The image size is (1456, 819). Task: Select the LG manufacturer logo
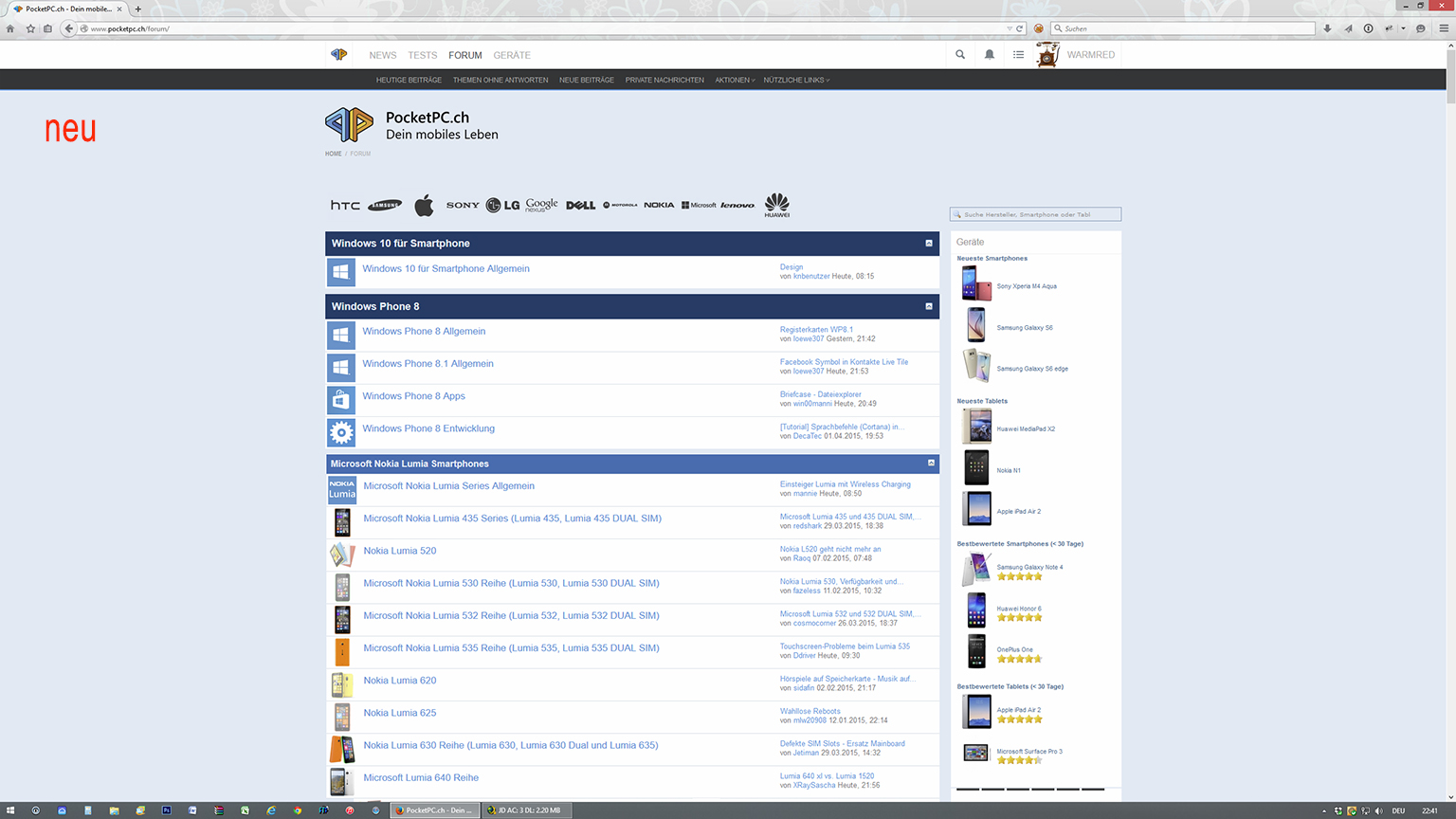point(502,205)
